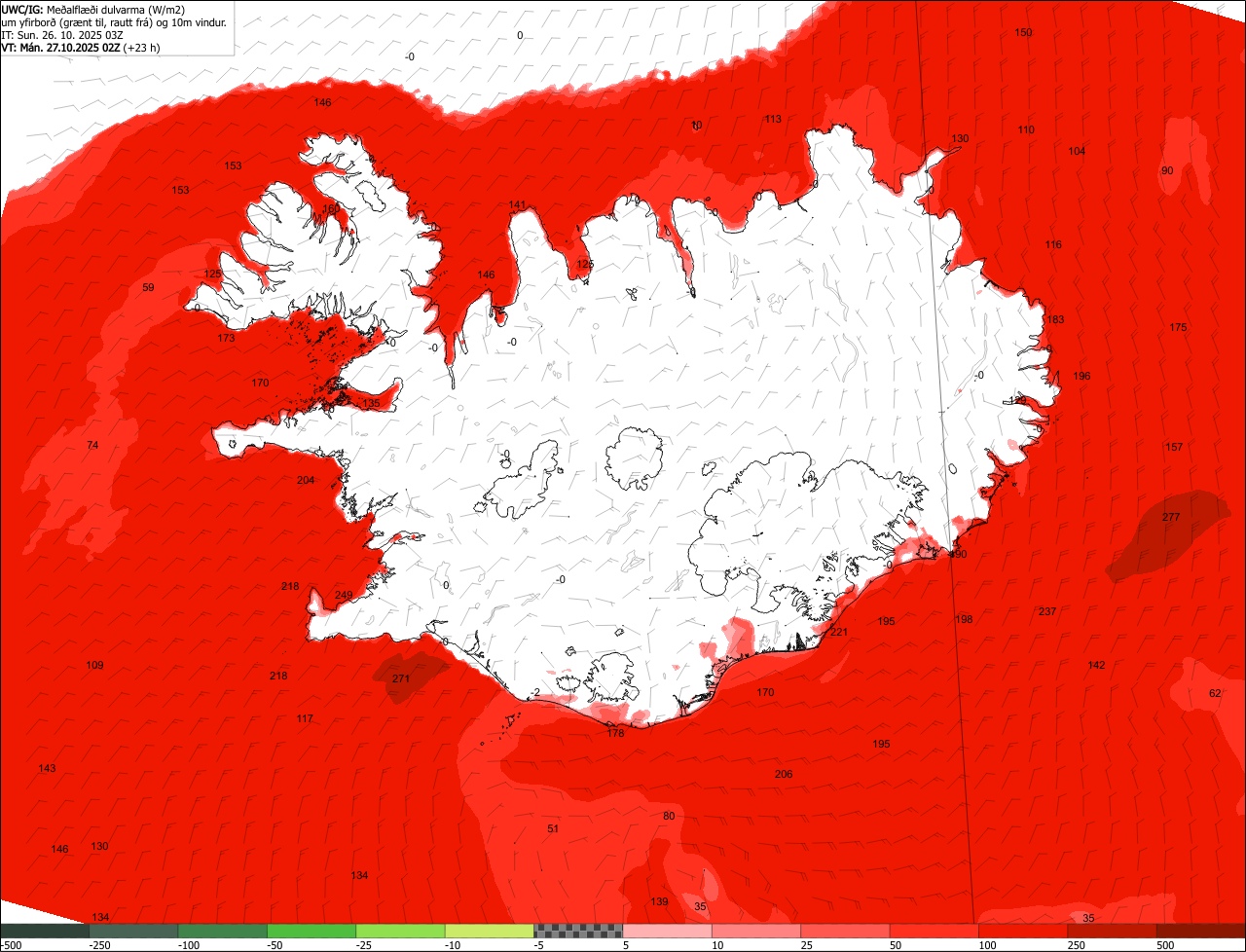Pick the dark red swatch between 250 and 500
The image size is (1246, 952).
coord(1113,932)
